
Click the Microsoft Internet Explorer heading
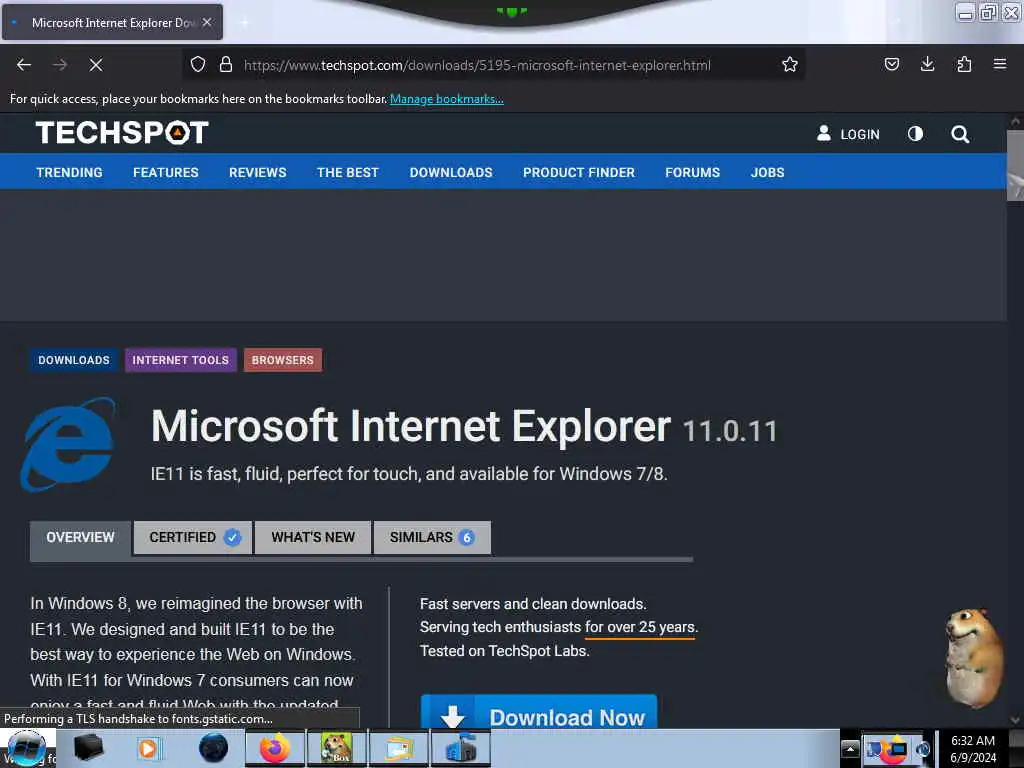[x=411, y=426]
